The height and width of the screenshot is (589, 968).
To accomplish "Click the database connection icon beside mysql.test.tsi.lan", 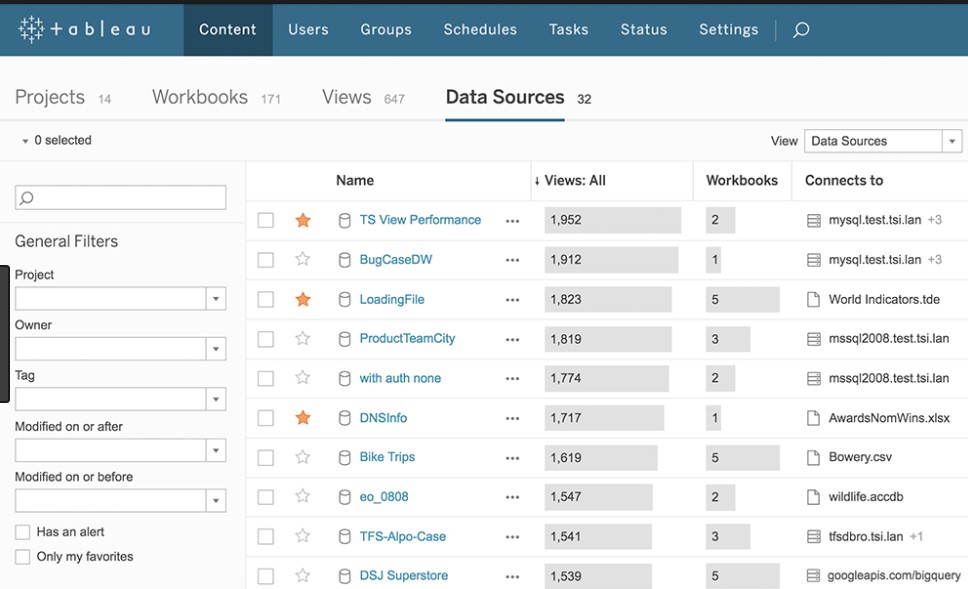I will pos(813,220).
